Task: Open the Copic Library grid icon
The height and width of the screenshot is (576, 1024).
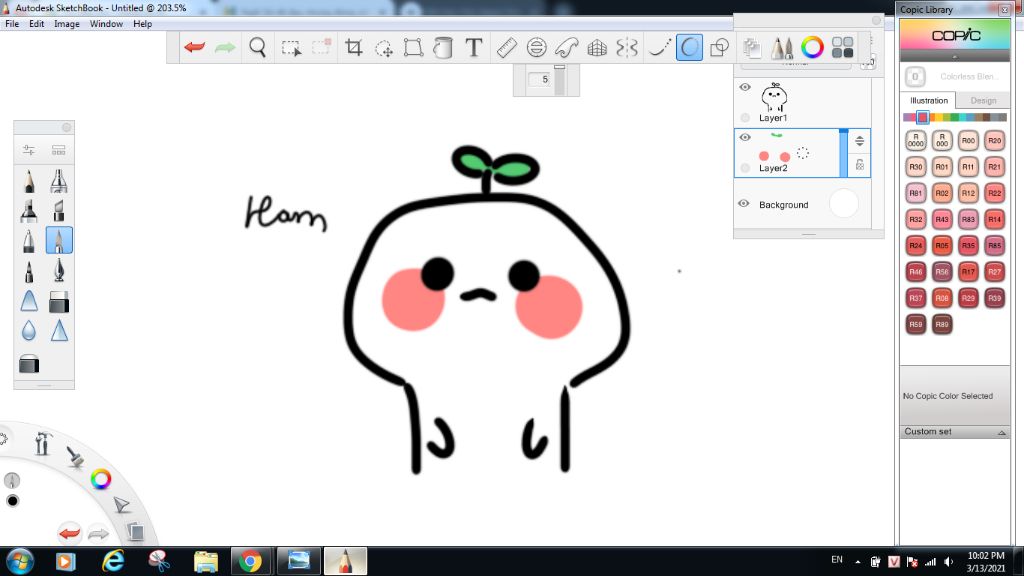Action: [x=842, y=48]
